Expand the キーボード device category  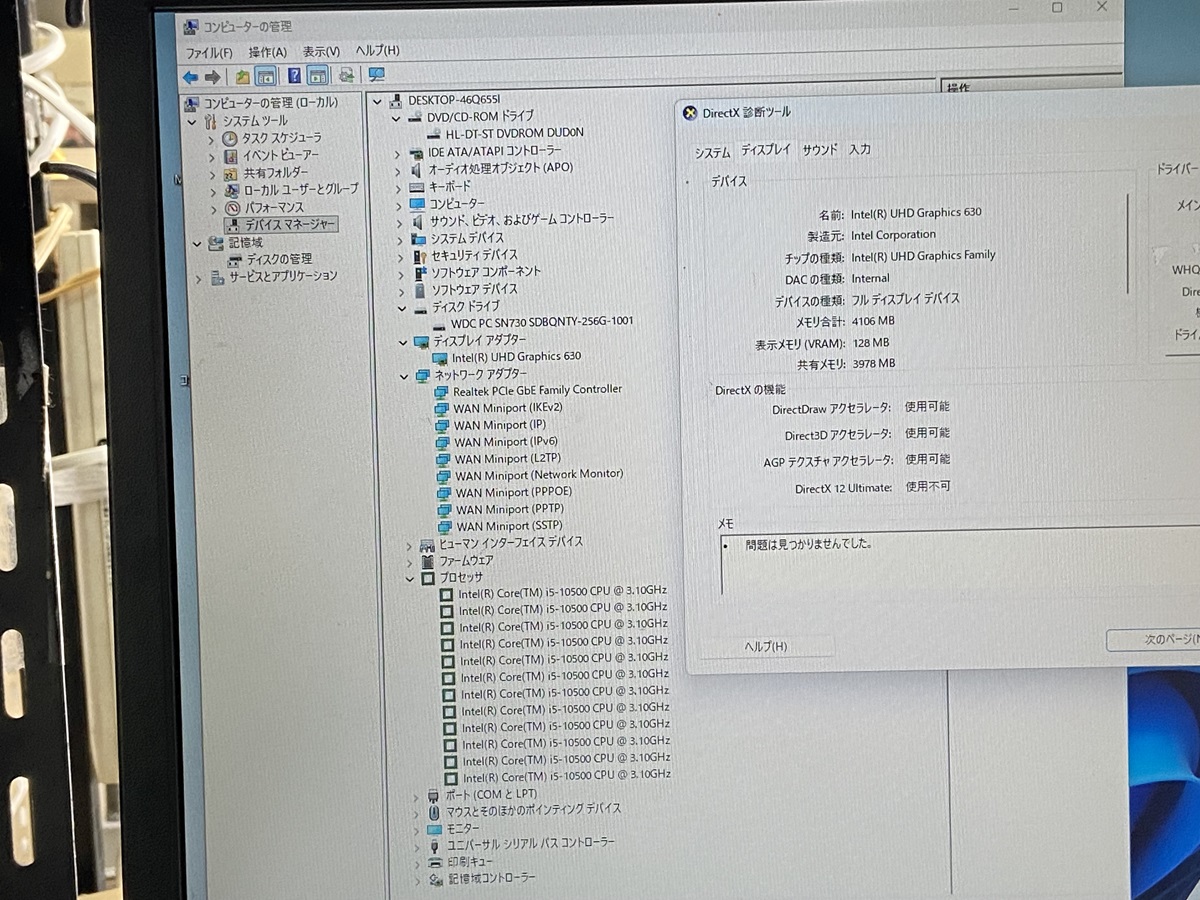click(x=398, y=187)
